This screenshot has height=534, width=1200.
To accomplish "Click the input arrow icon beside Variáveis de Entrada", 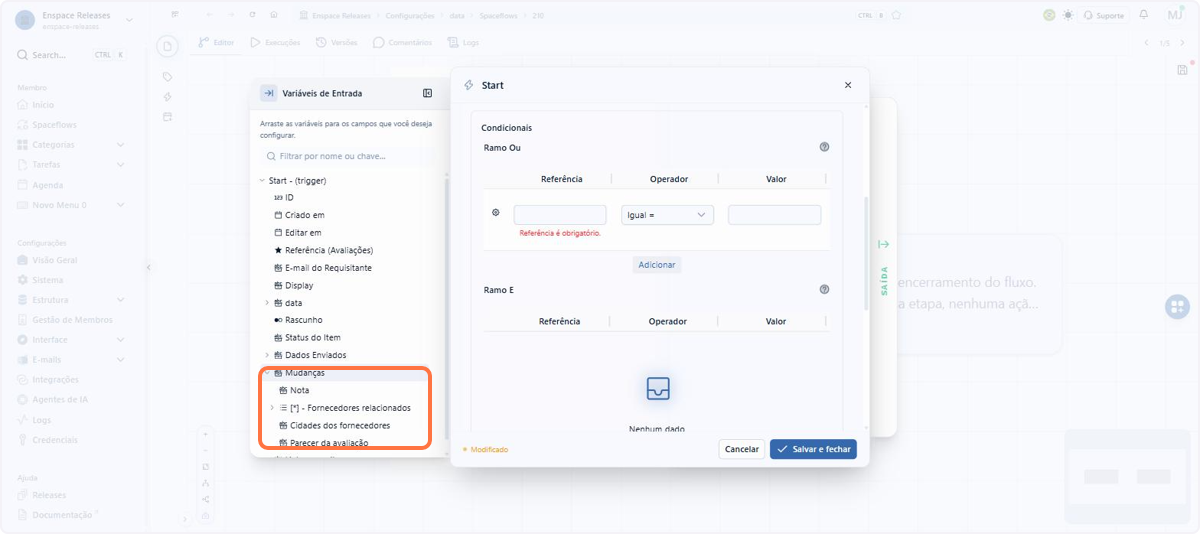I will coord(268,93).
